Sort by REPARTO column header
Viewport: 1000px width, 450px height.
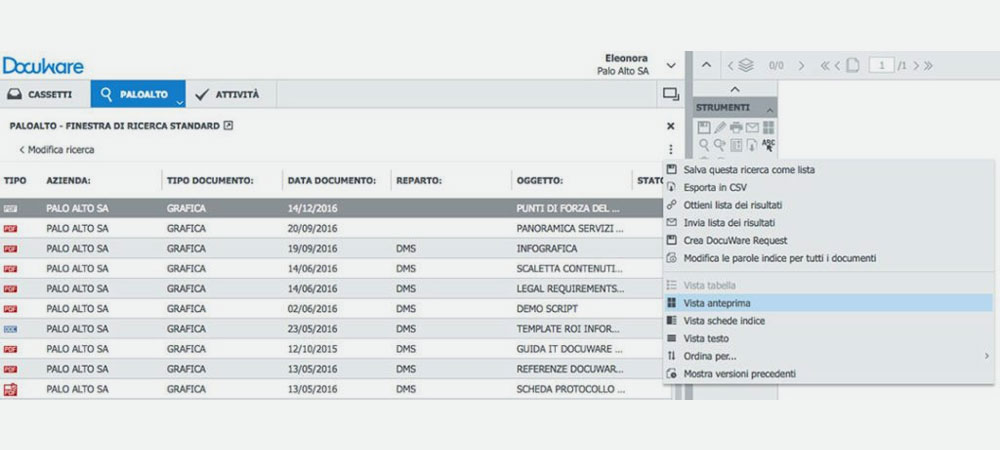click(x=419, y=181)
